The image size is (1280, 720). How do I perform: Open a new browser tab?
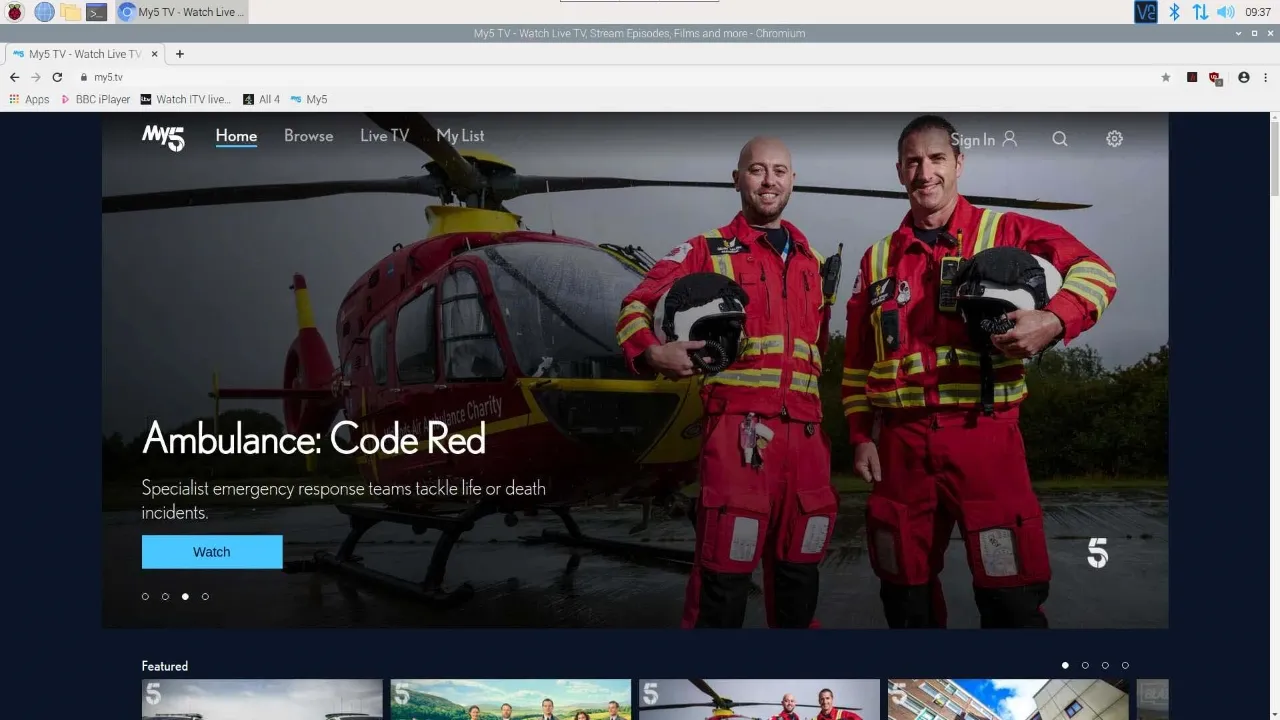(x=178, y=54)
